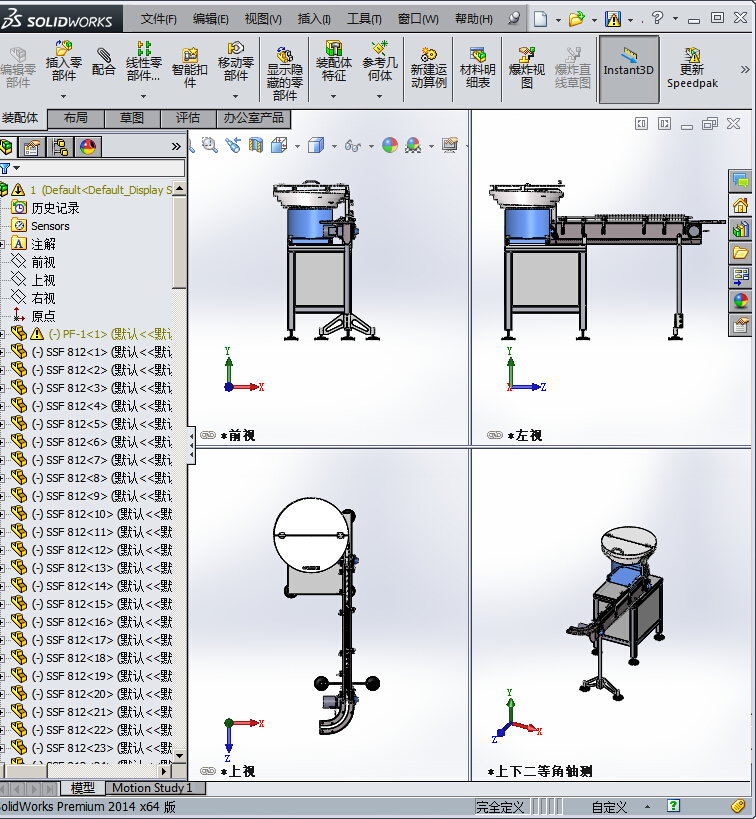Collapse the feature tree panel handle

[191, 445]
